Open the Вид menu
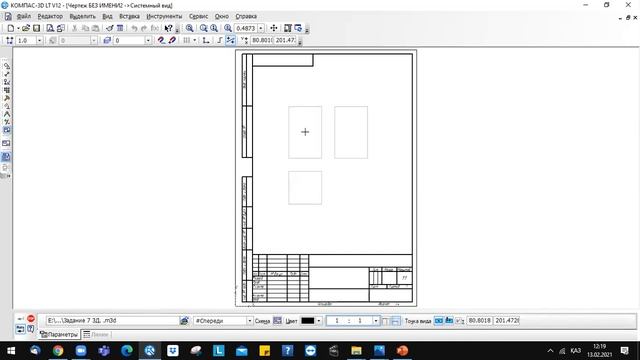 pos(107,16)
